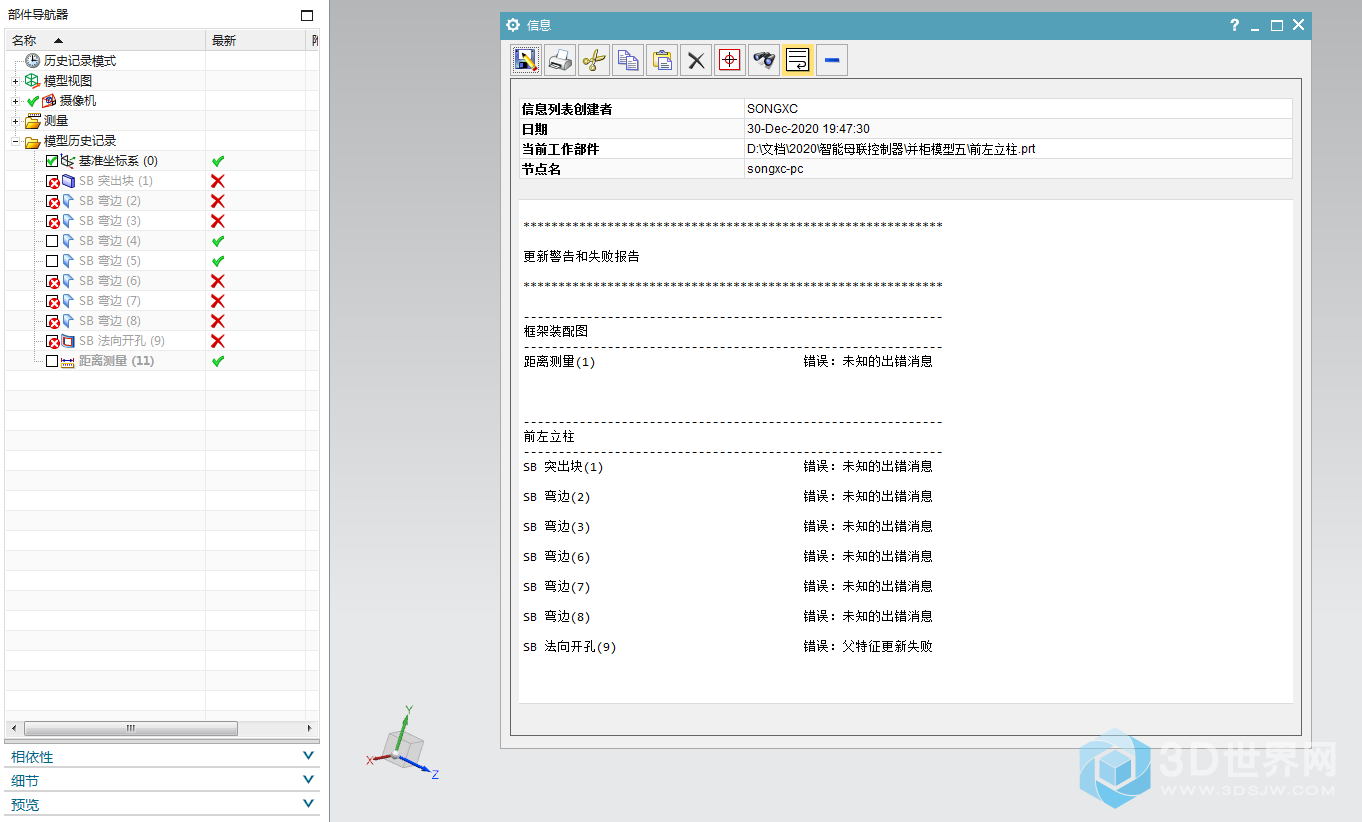Viewport: 1362px width, 822px height.
Task: Check the 距离测量 (11) checkbox
Action: tap(52, 361)
